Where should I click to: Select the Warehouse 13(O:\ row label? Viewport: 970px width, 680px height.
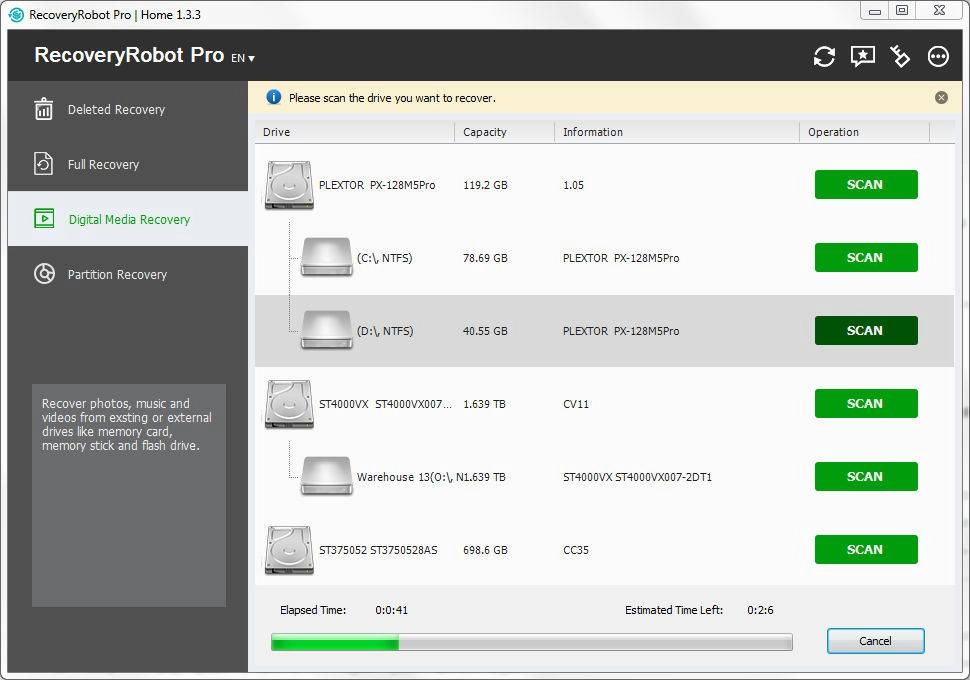(406, 477)
